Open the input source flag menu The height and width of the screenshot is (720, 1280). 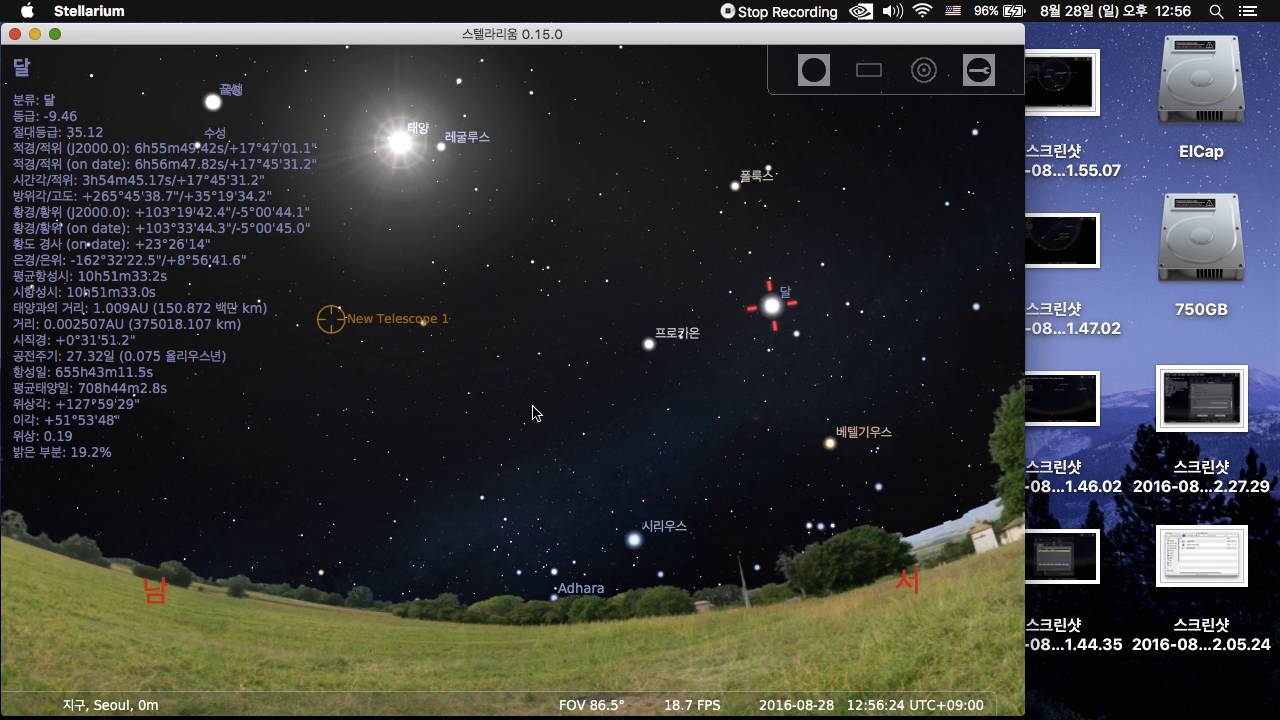click(953, 11)
